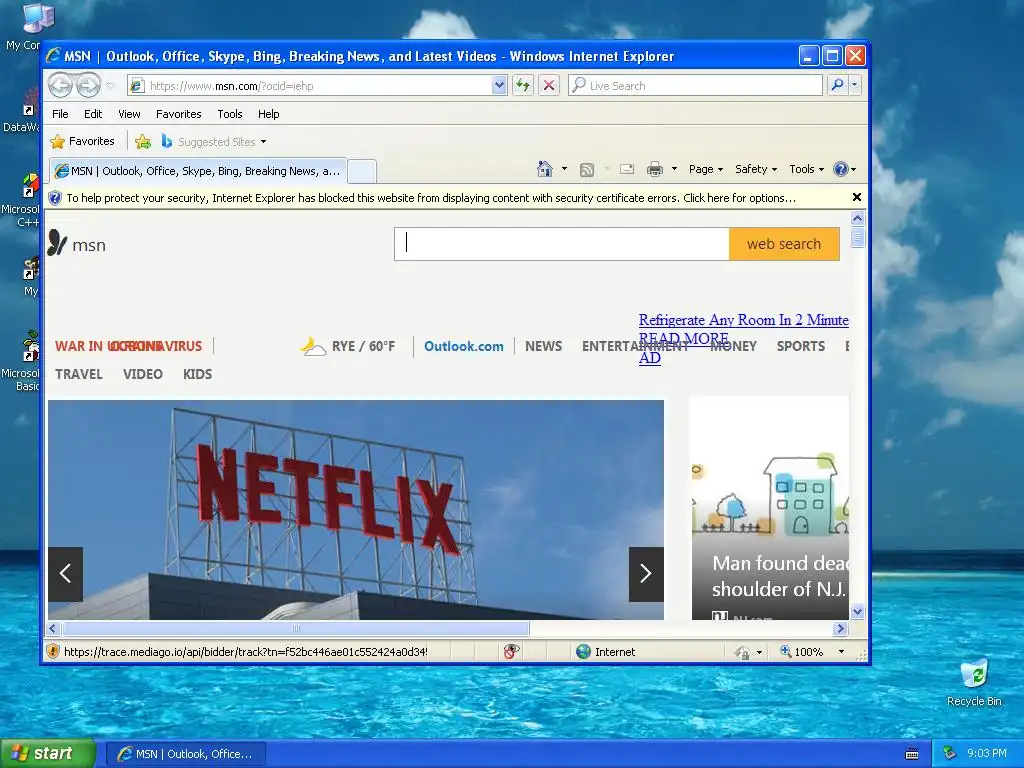Open the Edit menu
The height and width of the screenshot is (768, 1024).
point(93,114)
